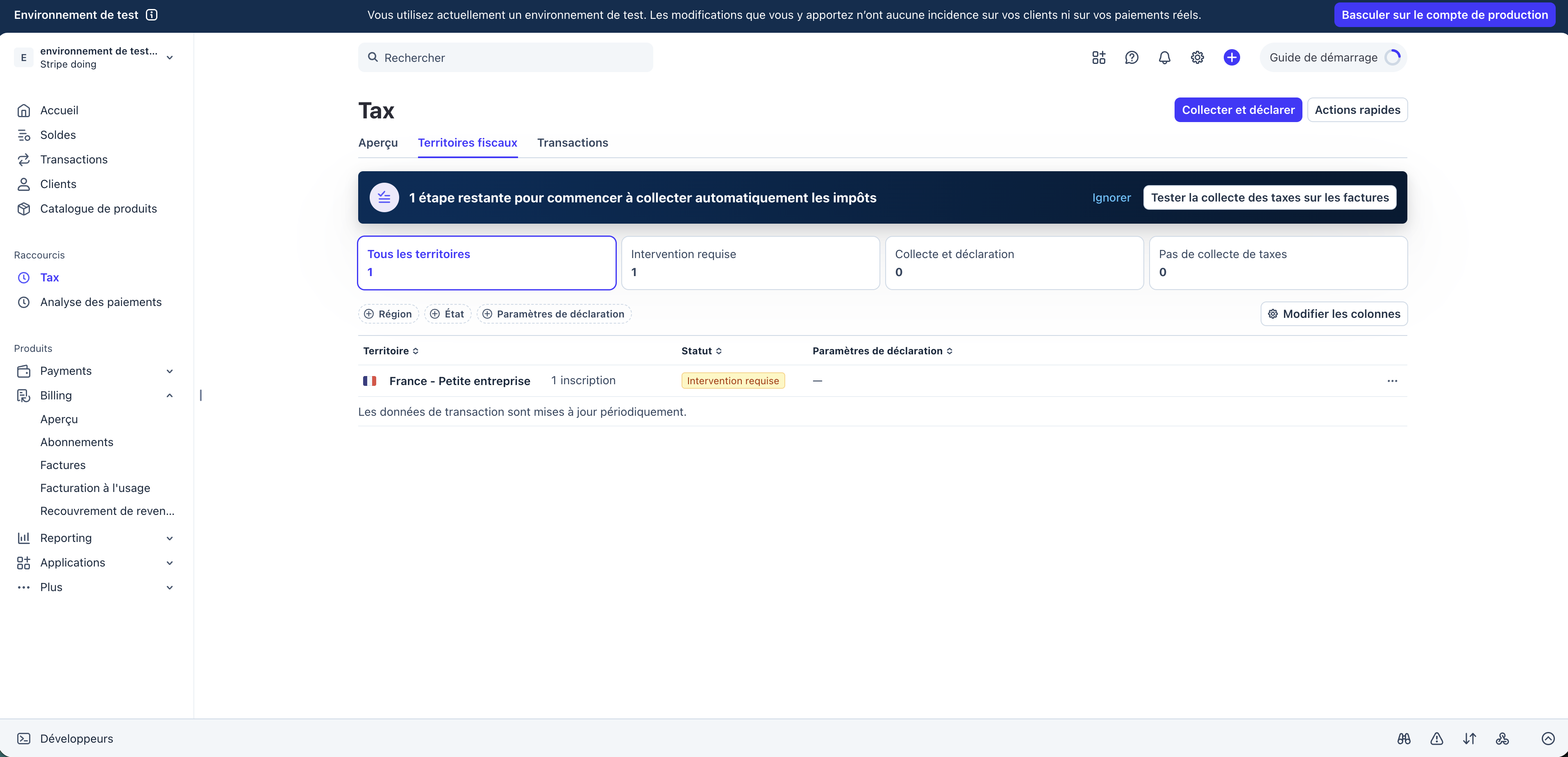1568x757 pixels.
Task: View notifications bell icon
Action: click(x=1164, y=57)
